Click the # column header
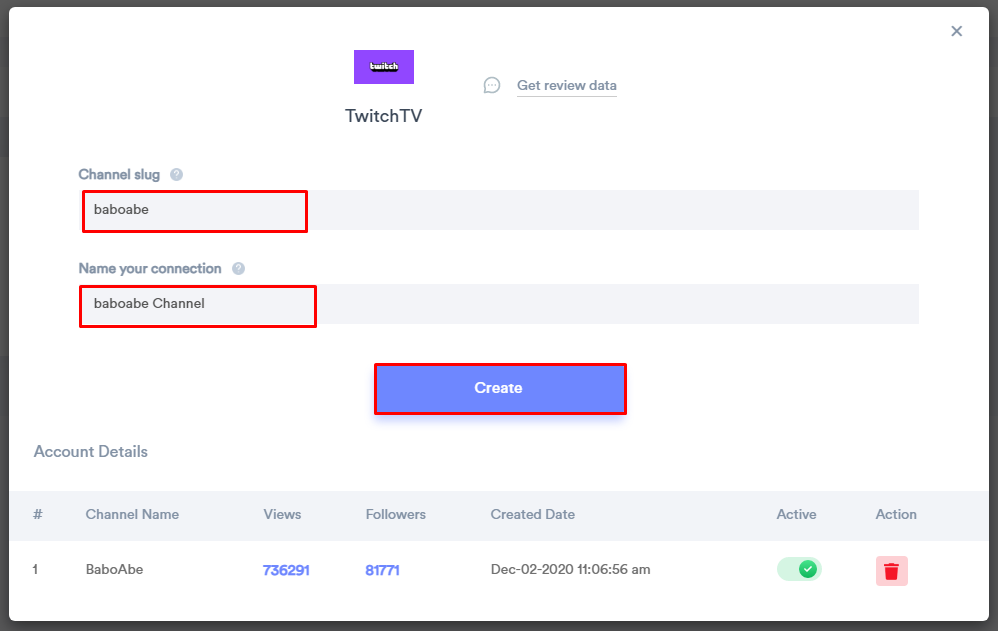The height and width of the screenshot is (631, 998). pyautogui.click(x=38, y=514)
